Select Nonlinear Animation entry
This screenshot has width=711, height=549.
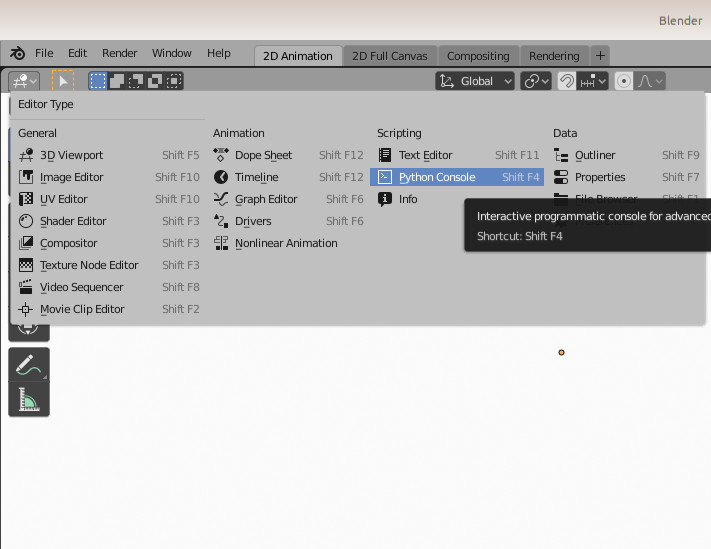point(288,243)
